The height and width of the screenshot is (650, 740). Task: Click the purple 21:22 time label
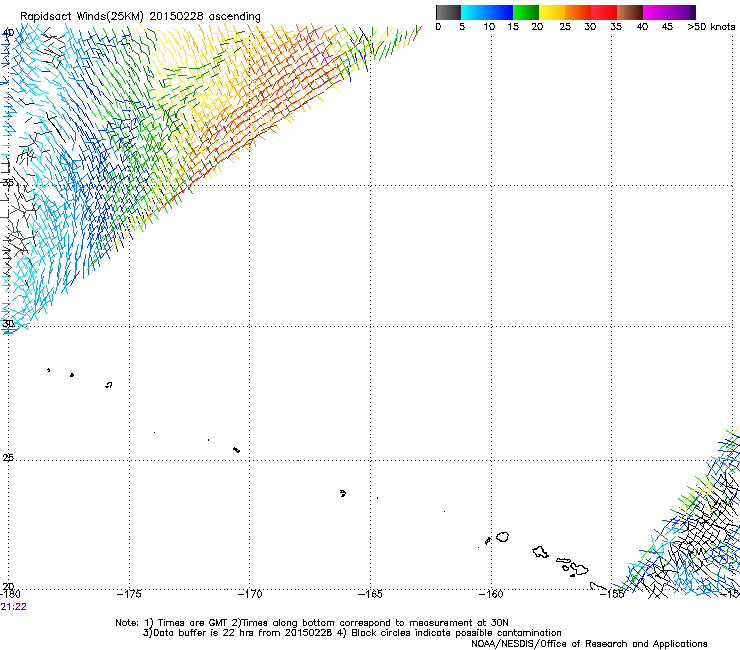[14, 607]
